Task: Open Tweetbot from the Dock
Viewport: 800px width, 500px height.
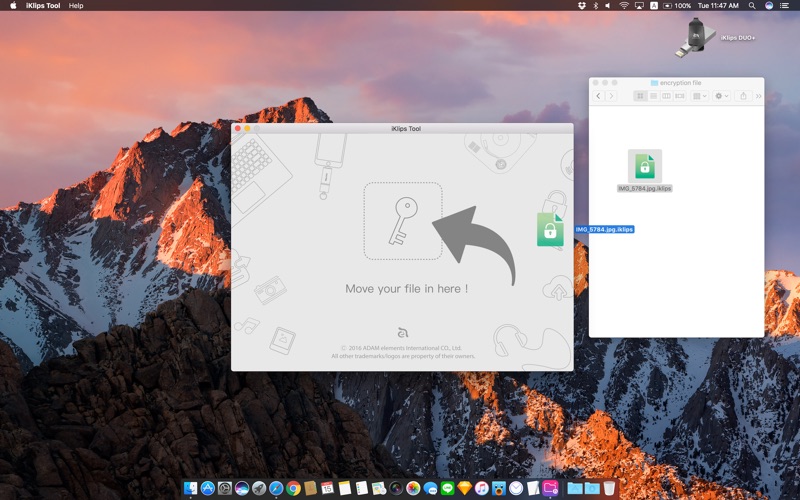Action: pyautogui.click(x=499, y=488)
